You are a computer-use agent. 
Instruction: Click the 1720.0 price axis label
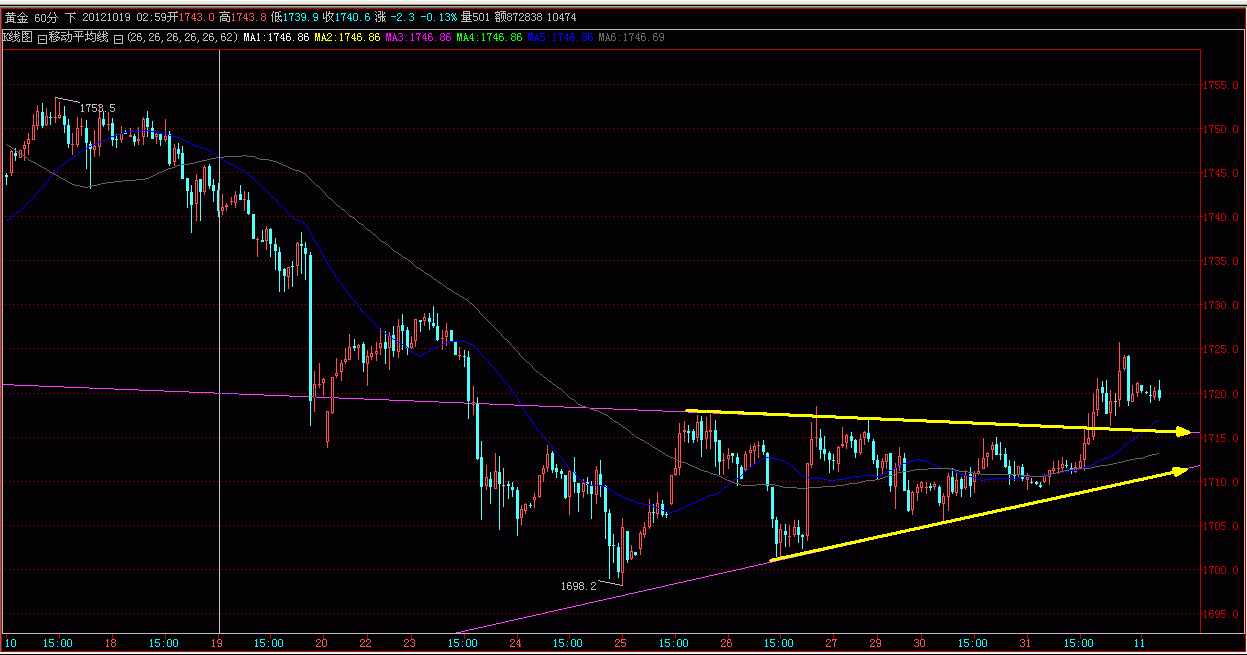(x=1220, y=394)
